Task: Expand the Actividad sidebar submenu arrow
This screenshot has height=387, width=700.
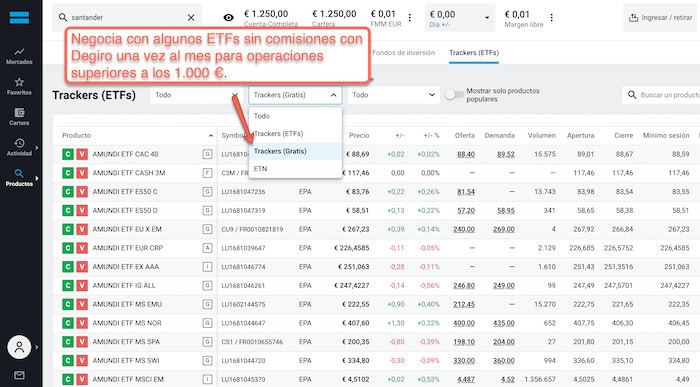Action: [37, 148]
